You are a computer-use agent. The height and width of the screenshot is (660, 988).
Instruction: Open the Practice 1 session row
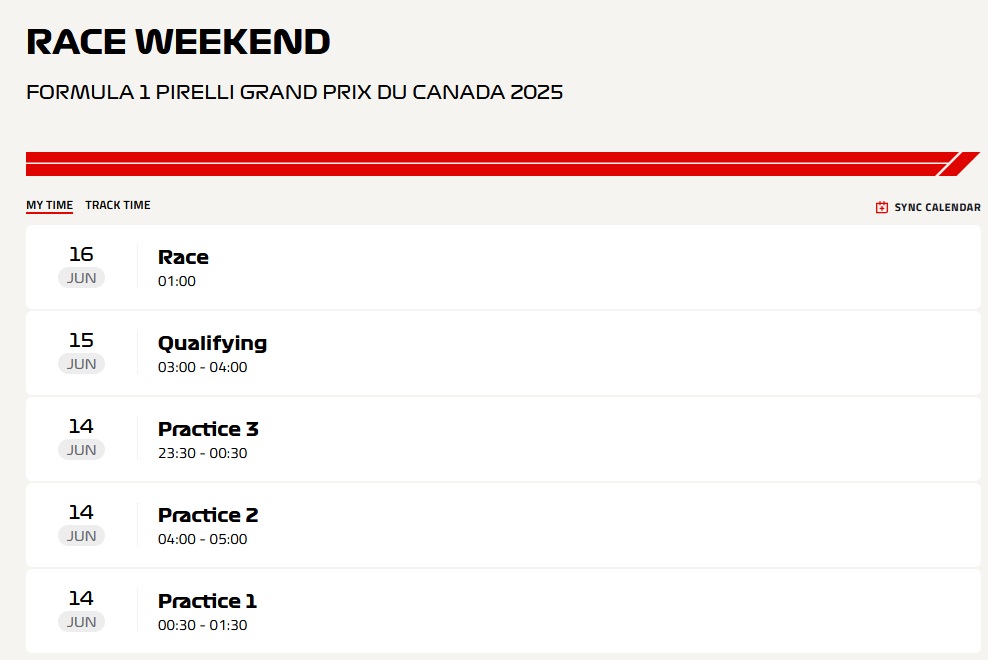(x=503, y=611)
